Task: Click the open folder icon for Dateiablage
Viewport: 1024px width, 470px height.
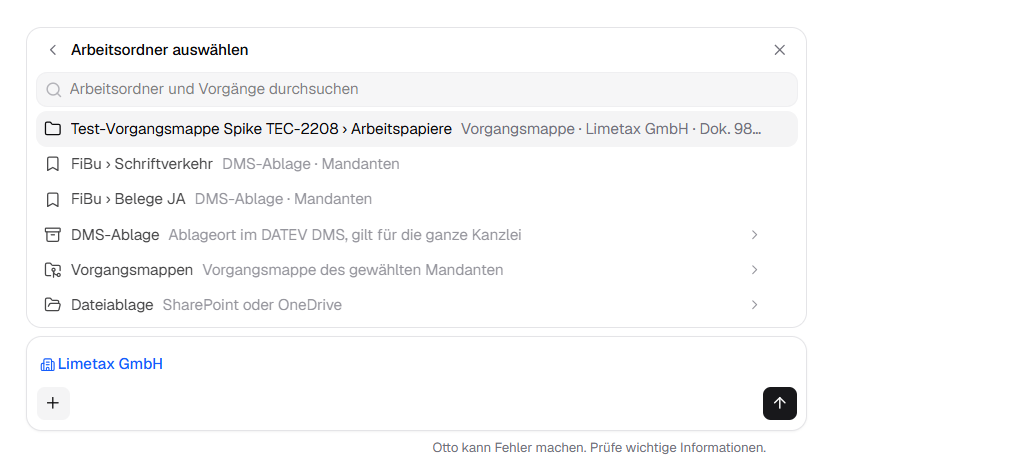Action: pos(53,305)
